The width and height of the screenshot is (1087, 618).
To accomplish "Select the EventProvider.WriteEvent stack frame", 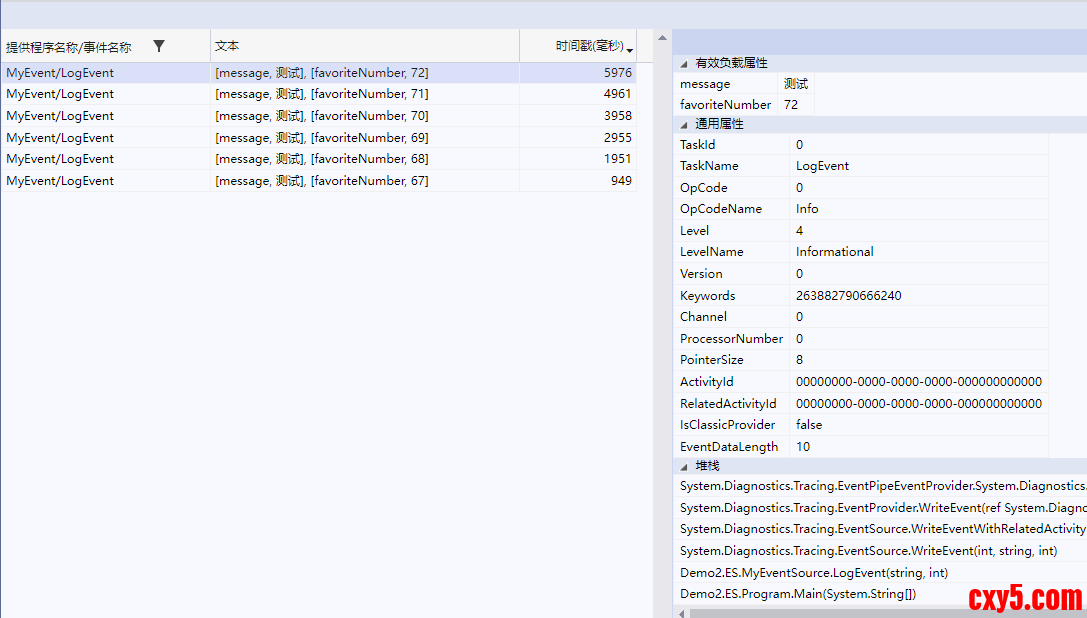I will click(882, 508).
